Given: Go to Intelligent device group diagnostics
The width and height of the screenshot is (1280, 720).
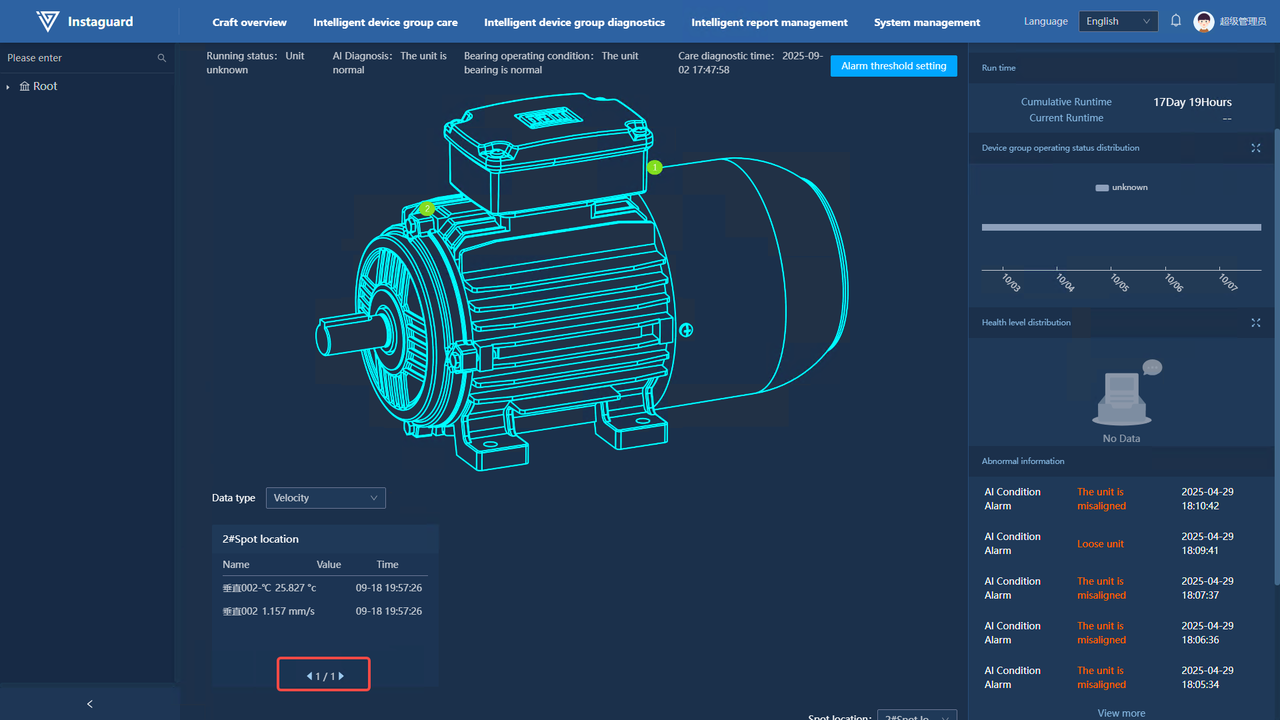Looking at the screenshot, I should [574, 22].
